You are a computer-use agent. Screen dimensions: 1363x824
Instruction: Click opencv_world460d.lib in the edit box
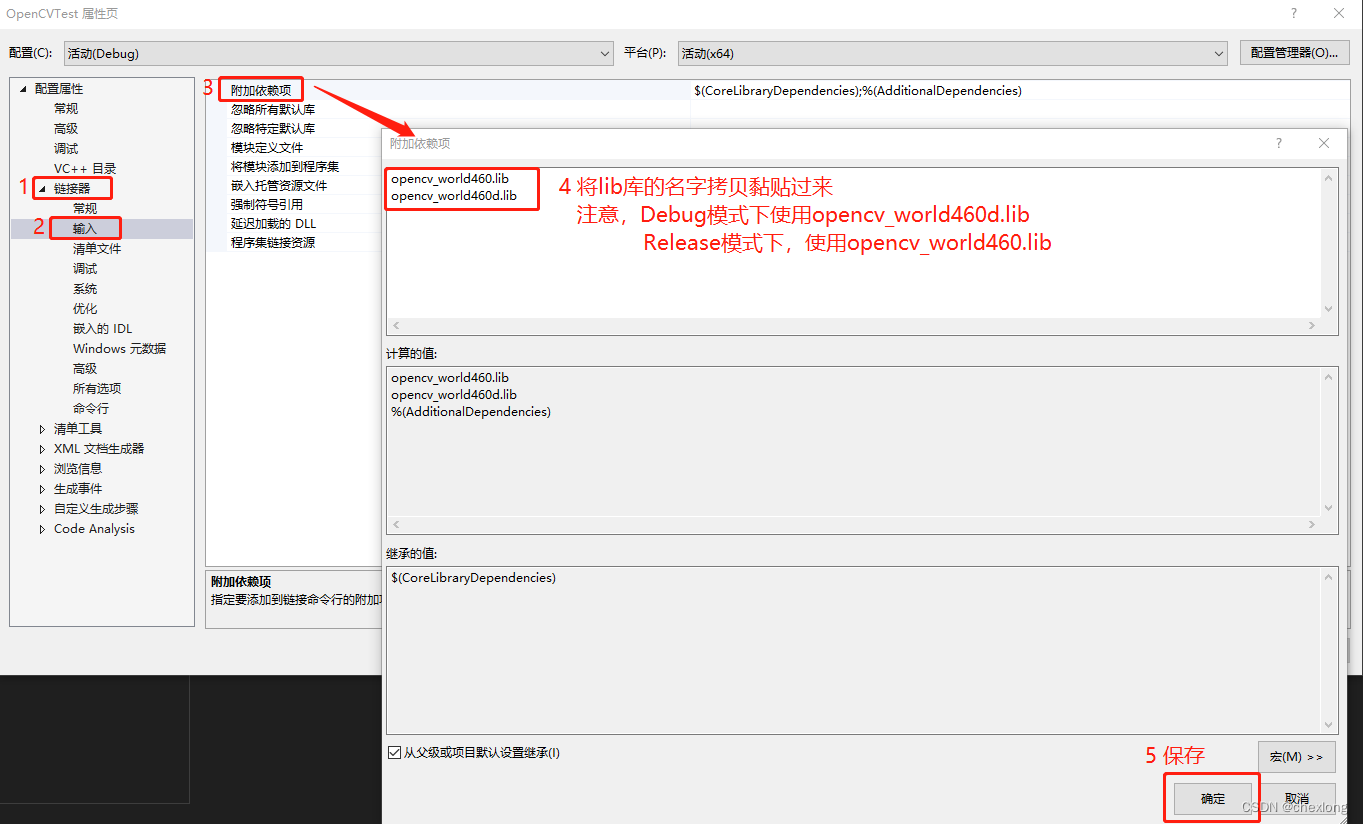coord(454,196)
